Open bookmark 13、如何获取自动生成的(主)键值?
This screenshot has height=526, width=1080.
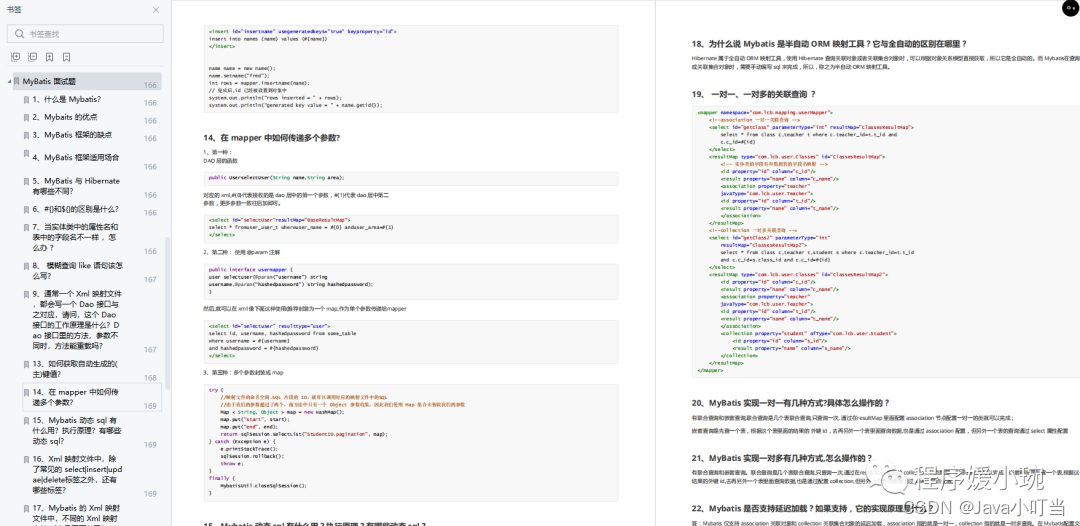click(75, 369)
